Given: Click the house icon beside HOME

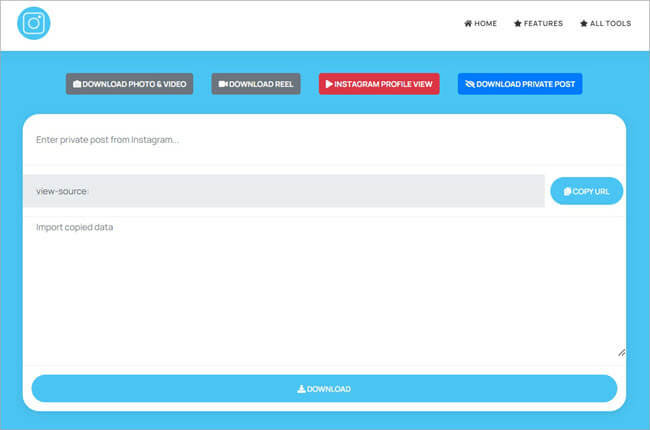Looking at the screenshot, I should tap(468, 24).
